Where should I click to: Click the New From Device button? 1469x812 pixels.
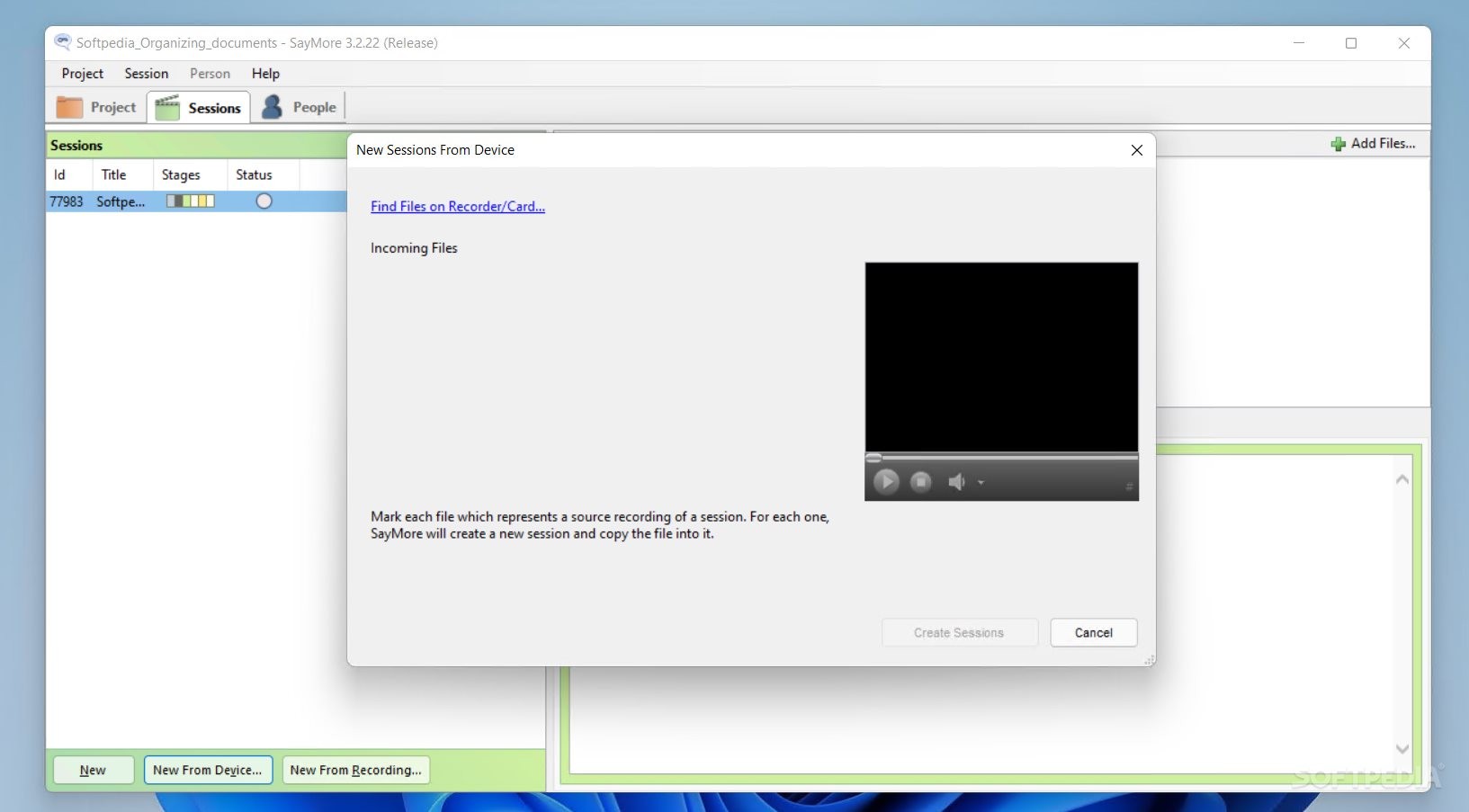point(208,770)
